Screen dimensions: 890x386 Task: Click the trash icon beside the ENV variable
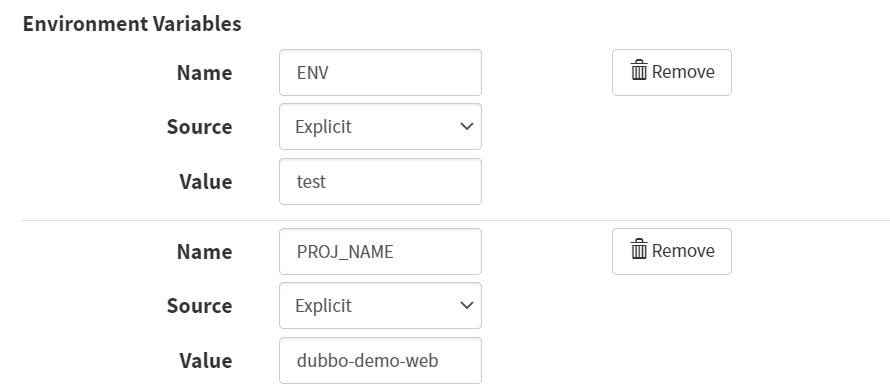click(639, 70)
